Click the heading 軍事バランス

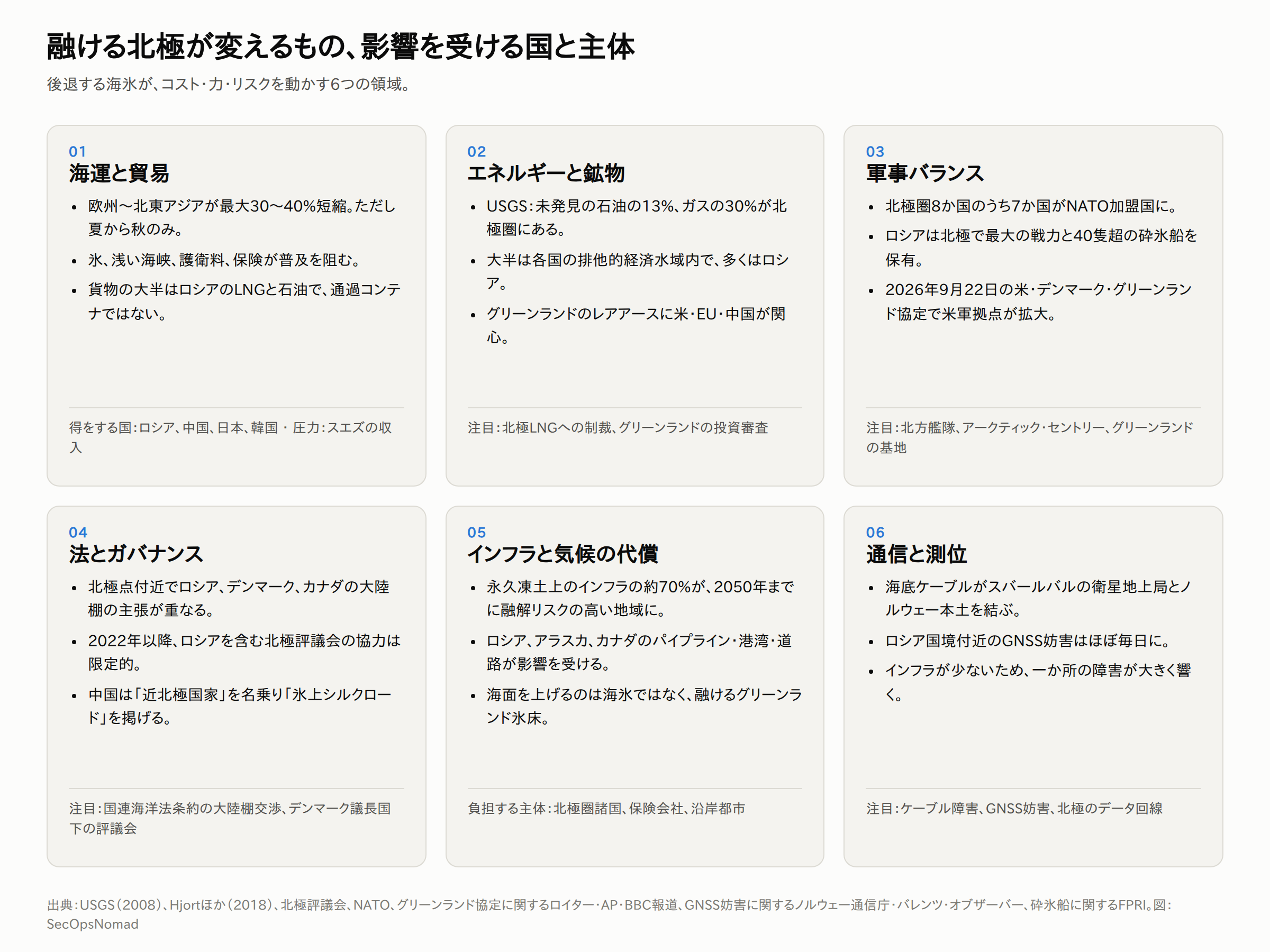(925, 173)
